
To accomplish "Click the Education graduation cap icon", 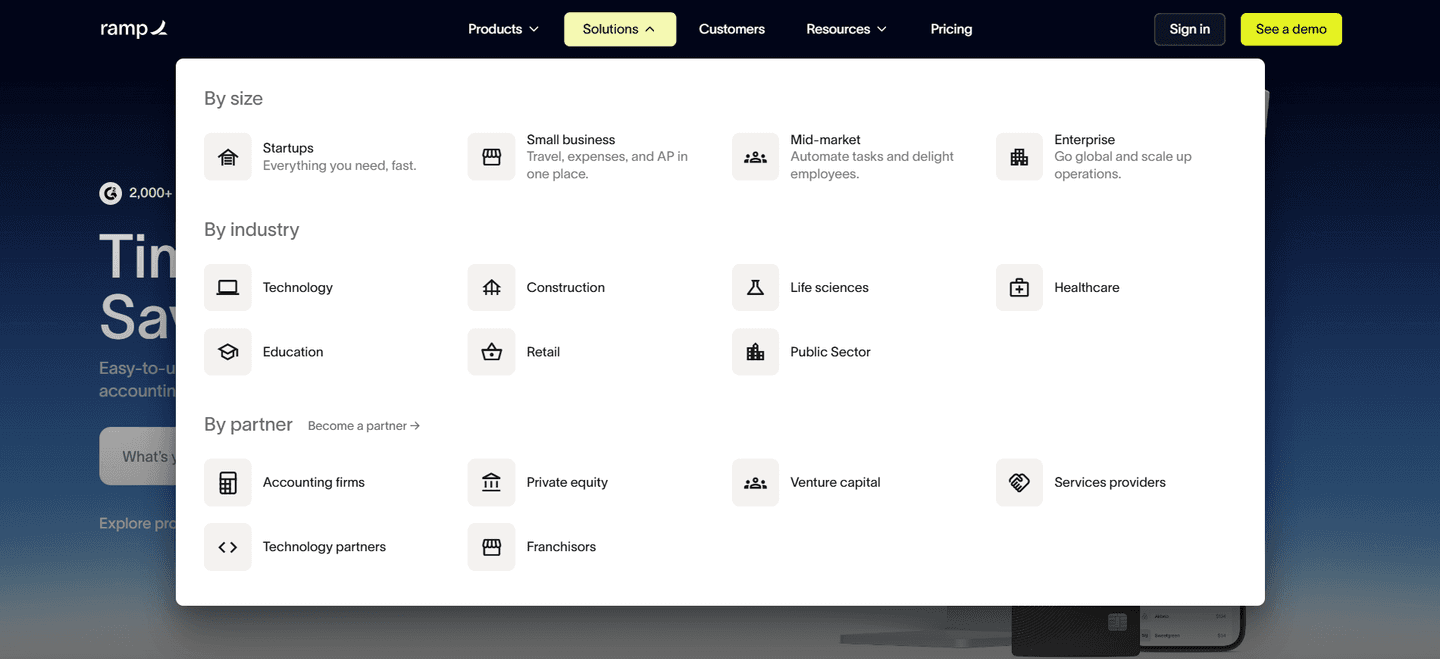I will 228,352.
